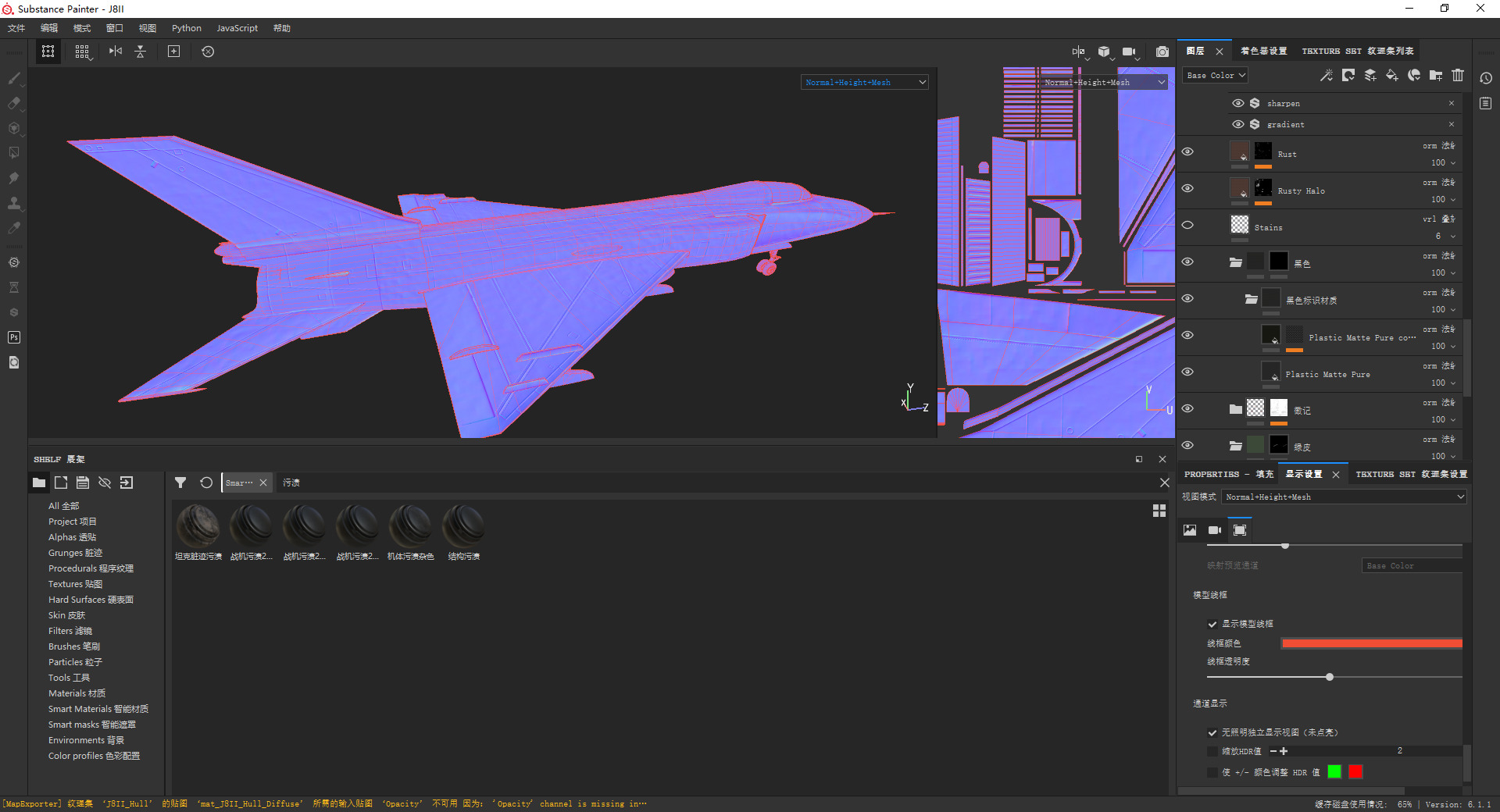This screenshot has width=1500, height=812.
Task: Add a new fill layer
Action: click(1392, 75)
